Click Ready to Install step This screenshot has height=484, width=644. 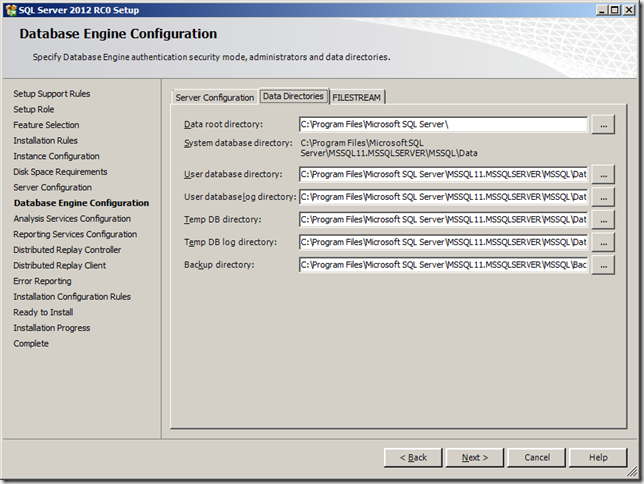coord(43,312)
